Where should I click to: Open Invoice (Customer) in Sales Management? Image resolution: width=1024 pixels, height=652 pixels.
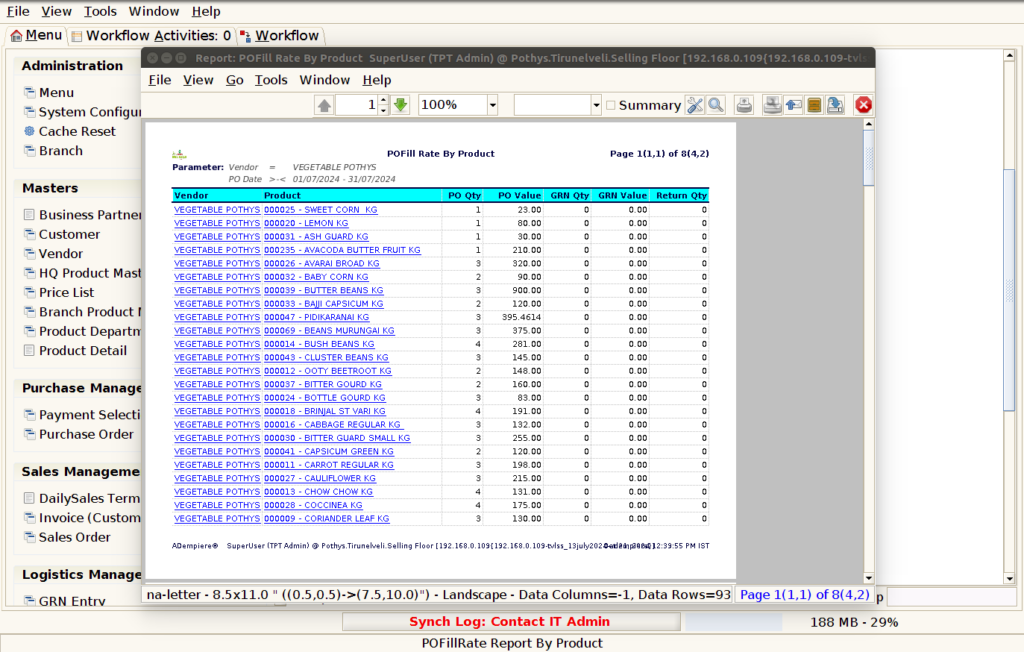82,518
